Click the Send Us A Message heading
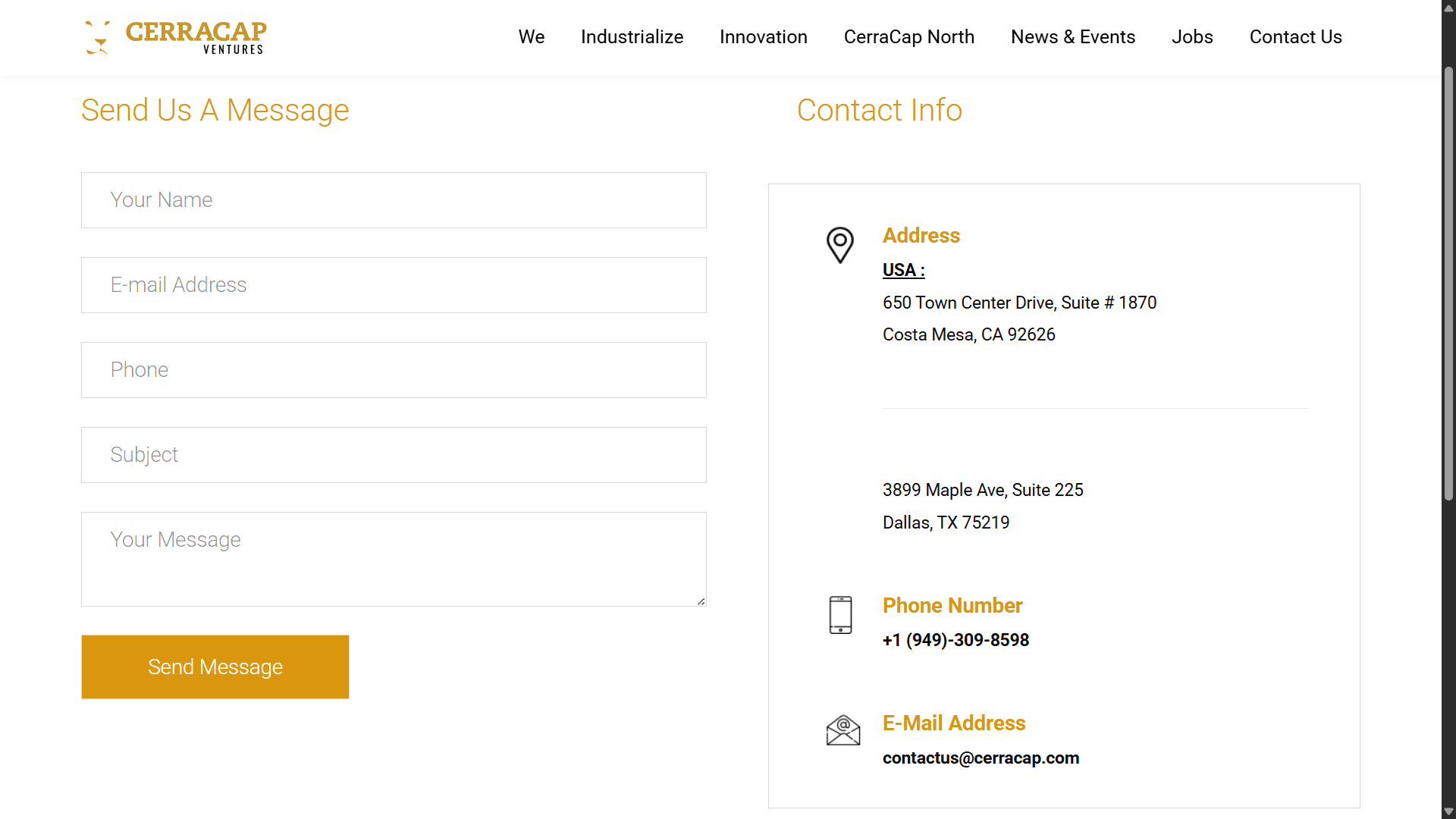 point(215,110)
